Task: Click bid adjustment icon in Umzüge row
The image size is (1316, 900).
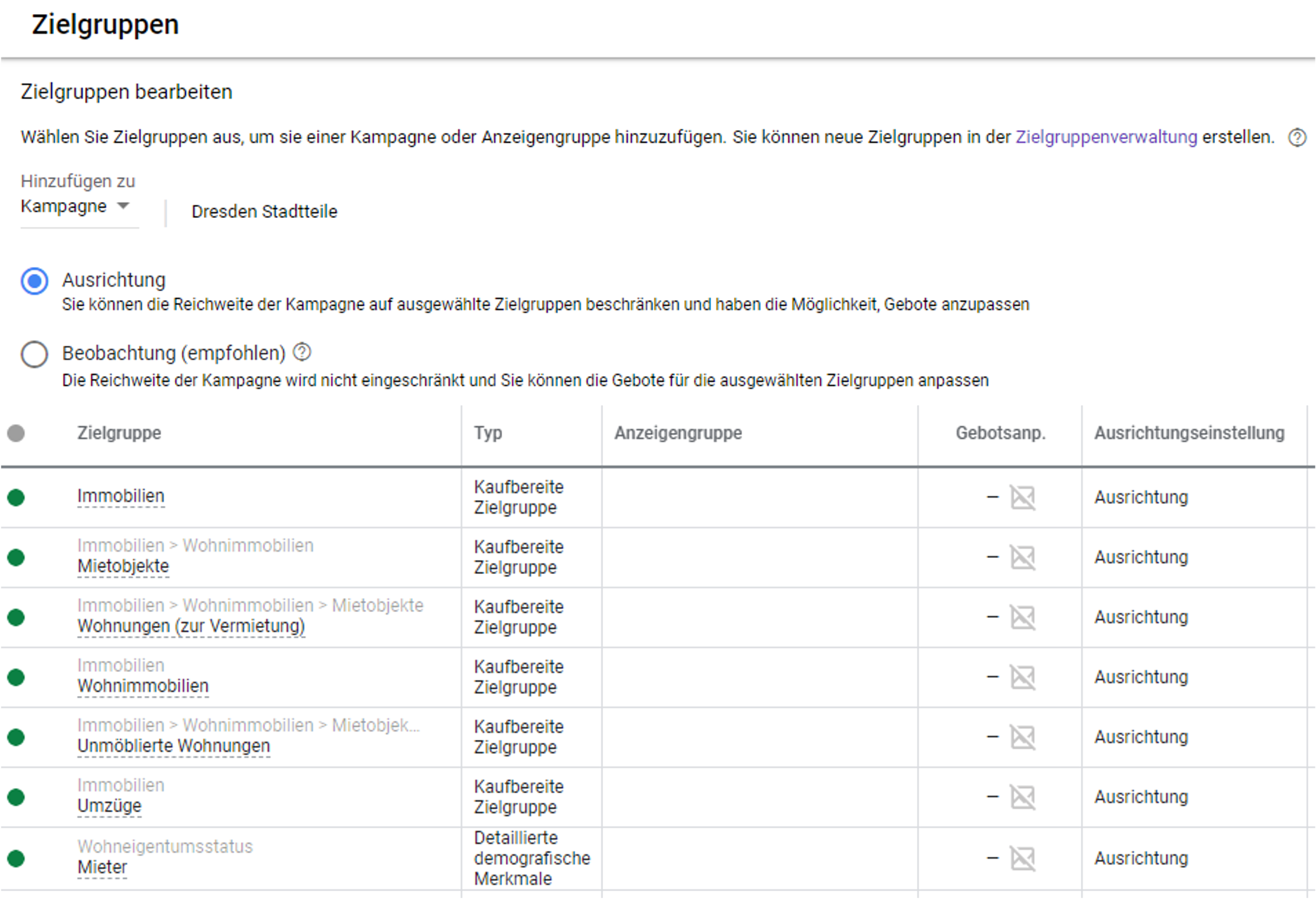Action: (x=1022, y=797)
